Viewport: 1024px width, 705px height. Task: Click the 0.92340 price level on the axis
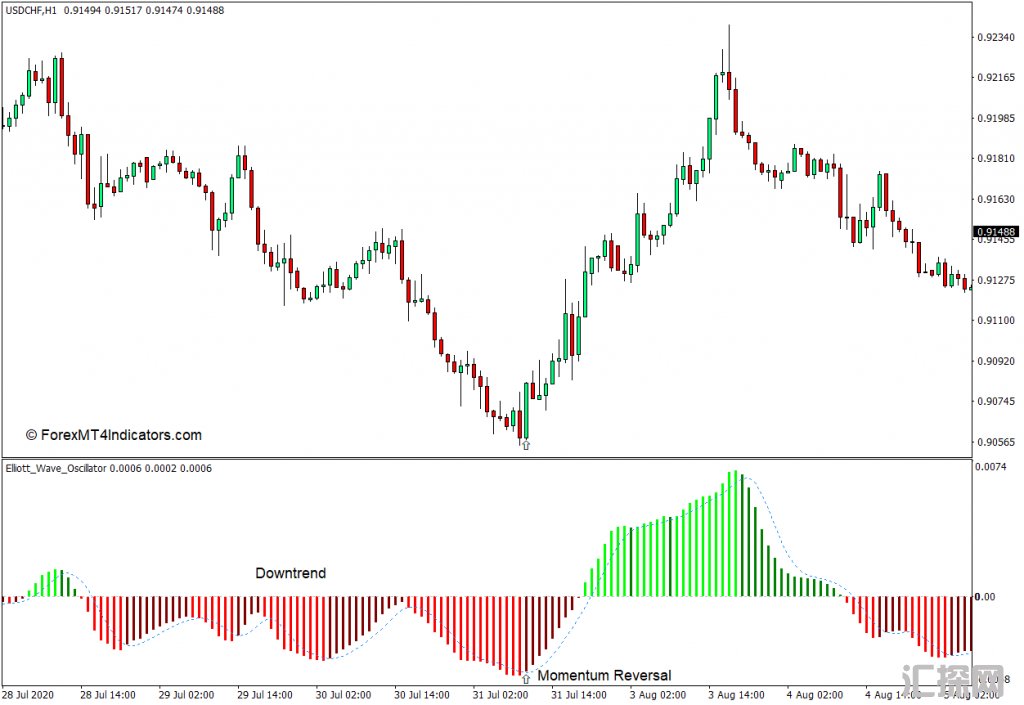pyautogui.click(x=996, y=38)
